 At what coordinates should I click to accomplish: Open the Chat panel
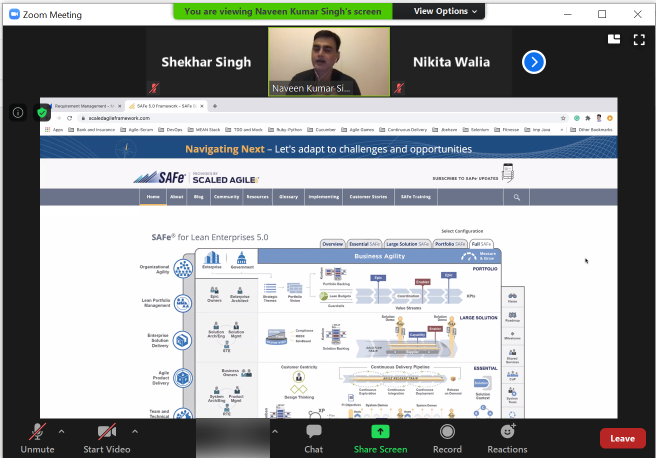pos(313,438)
